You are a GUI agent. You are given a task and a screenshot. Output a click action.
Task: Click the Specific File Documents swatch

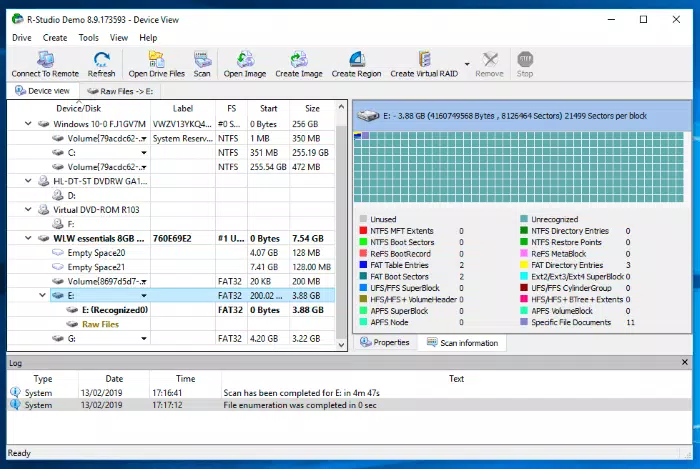524,322
